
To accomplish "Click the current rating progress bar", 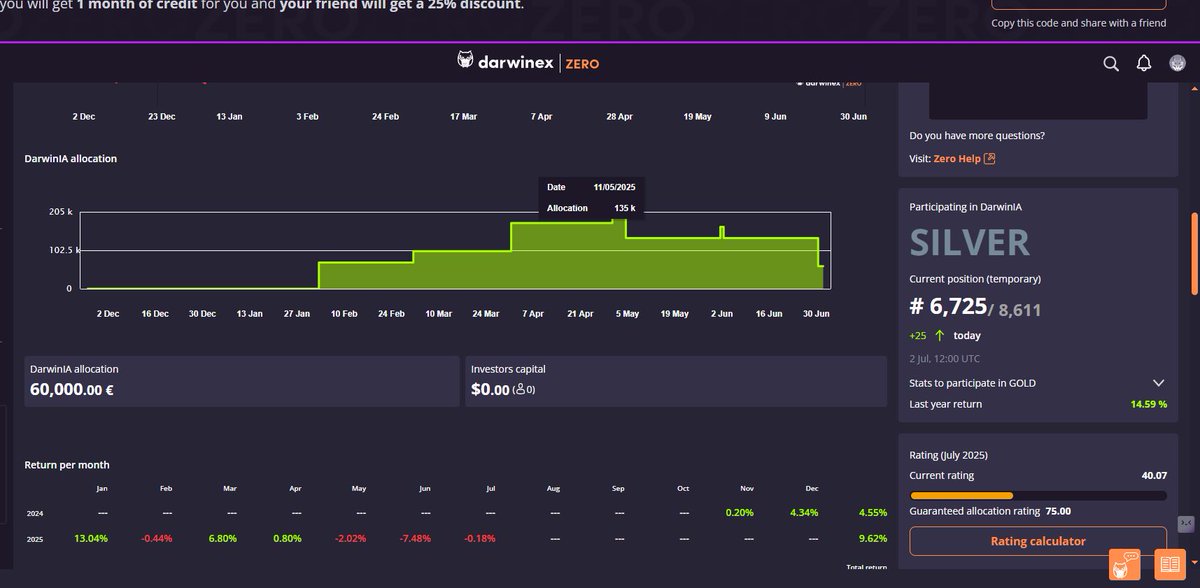I will [1038, 495].
